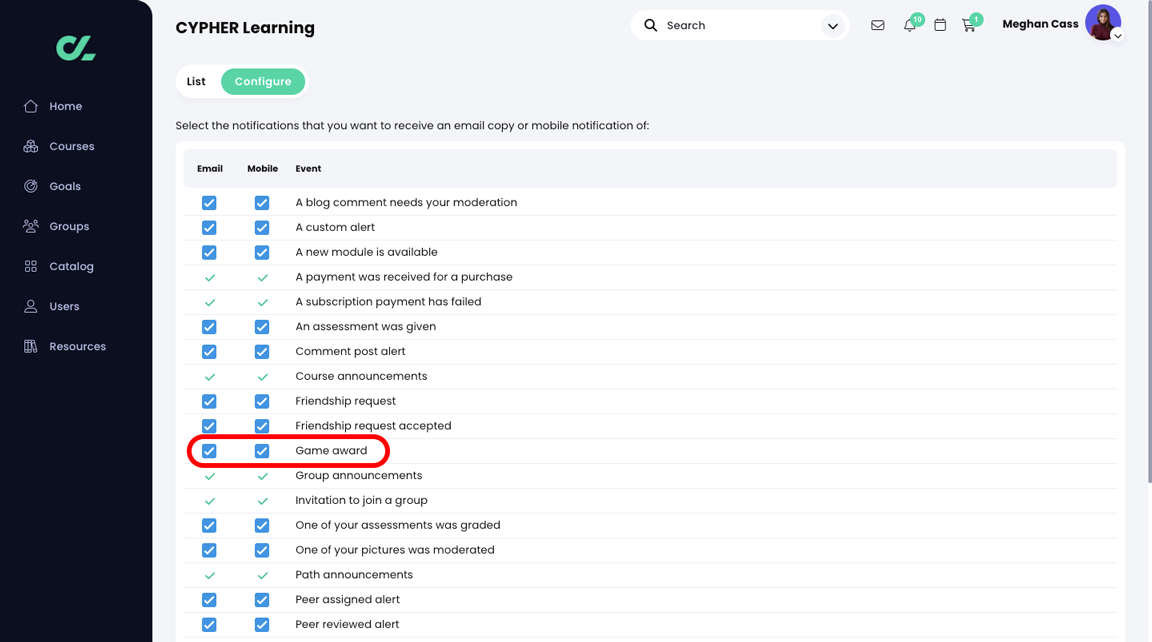Click the CYPHER Learning logo

(x=75, y=47)
